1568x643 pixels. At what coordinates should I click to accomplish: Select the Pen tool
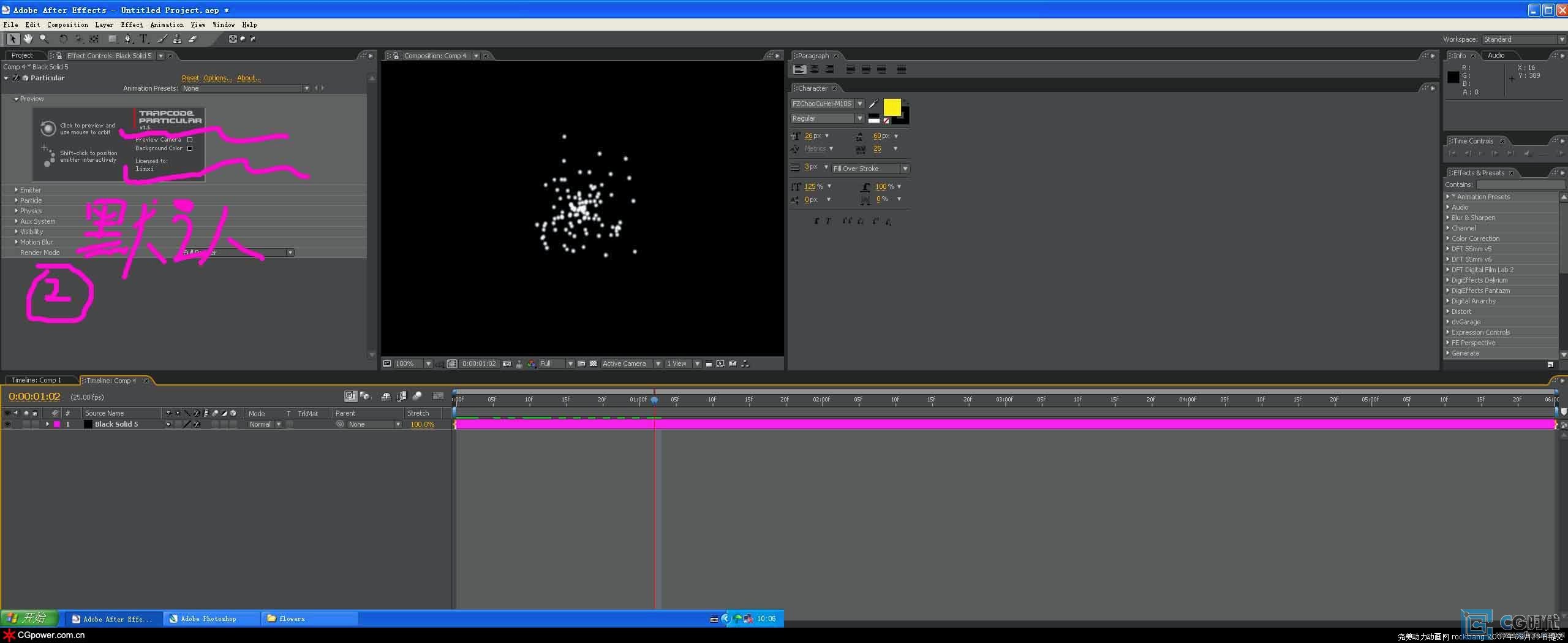click(x=127, y=39)
